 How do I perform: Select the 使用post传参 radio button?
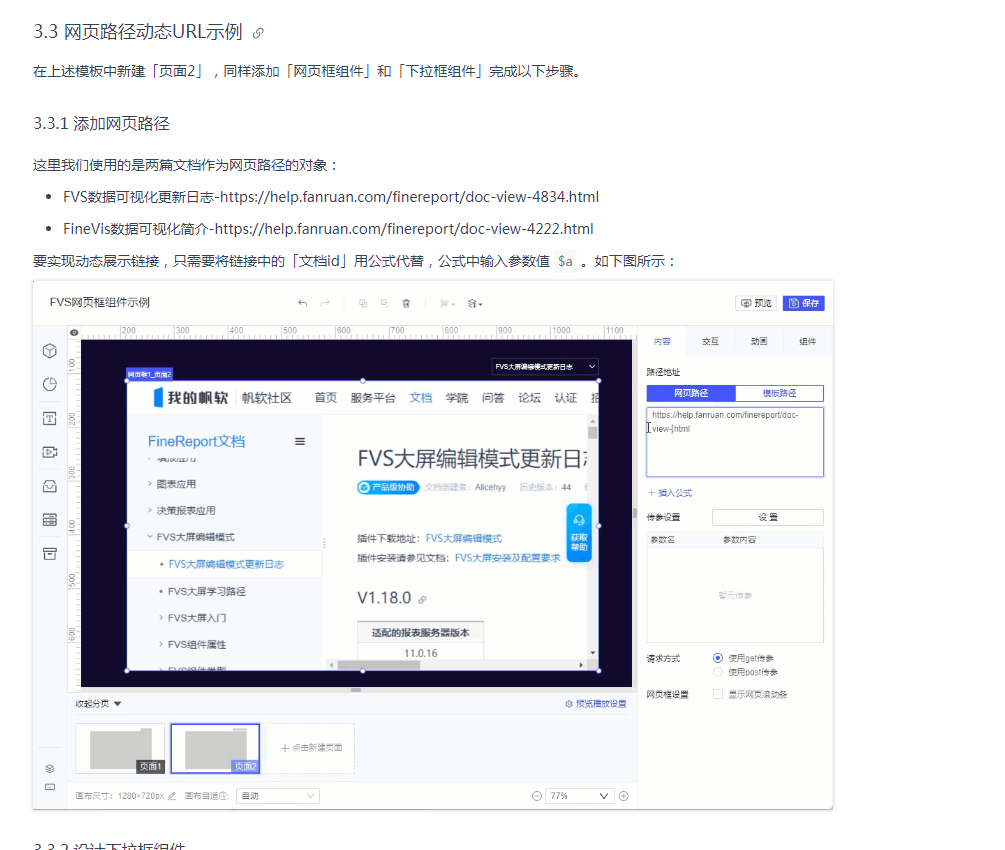coord(718,672)
